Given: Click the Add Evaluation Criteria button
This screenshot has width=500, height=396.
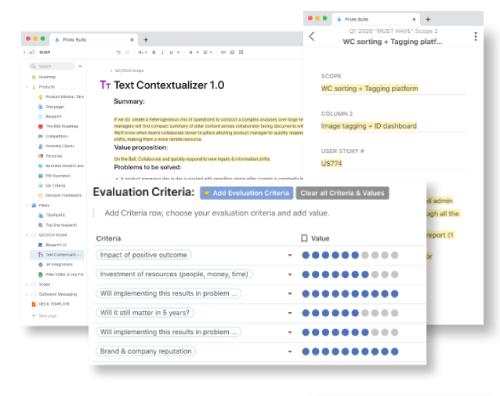Looking at the screenshot, I should 247,193.
